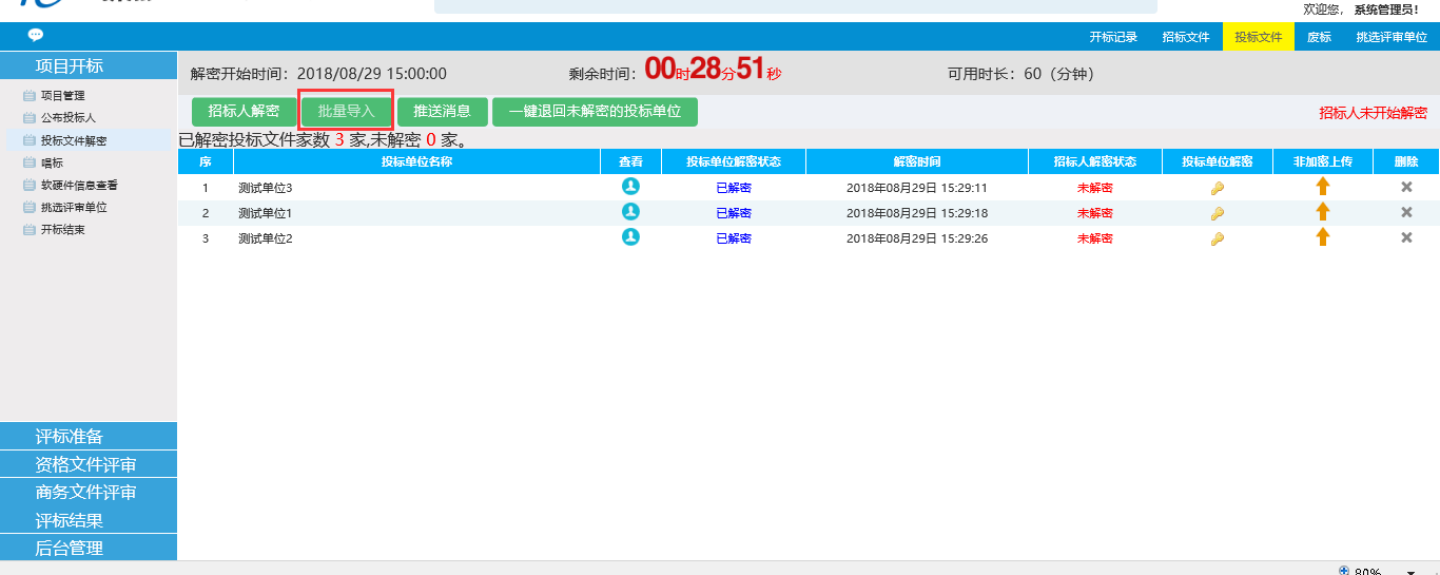The height and width of the screenshot is (575, 1440).
Task: Open the zoom level dropdown arrow
Action: pyautogui.click(x=1411, y=571)
